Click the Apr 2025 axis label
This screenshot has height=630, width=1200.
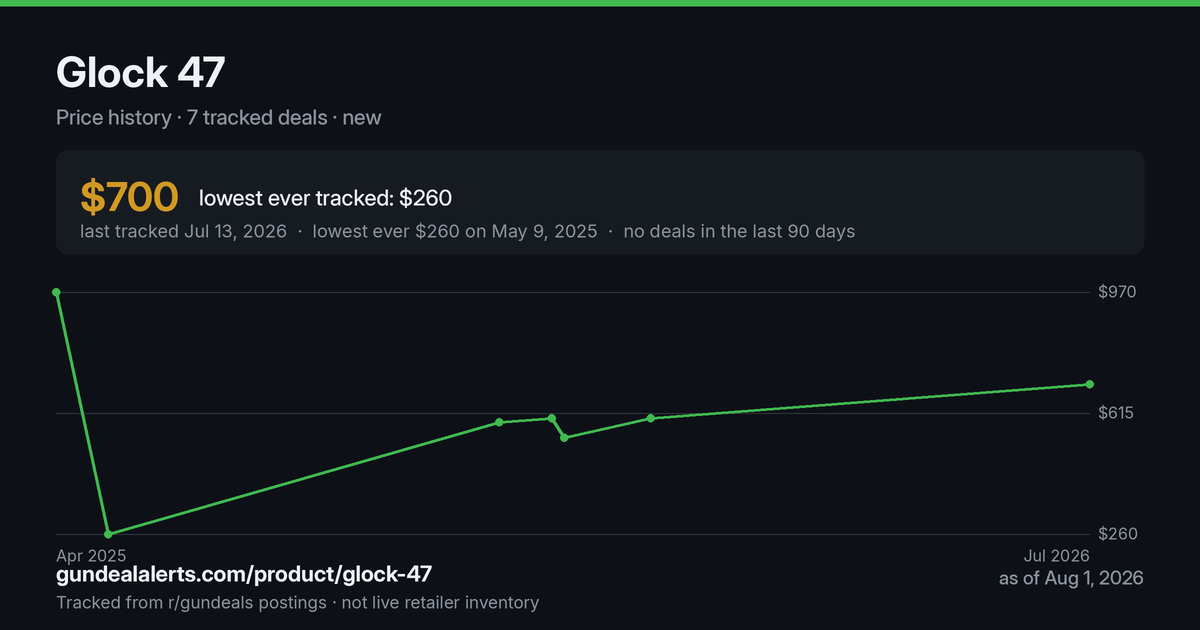(91, 555)
